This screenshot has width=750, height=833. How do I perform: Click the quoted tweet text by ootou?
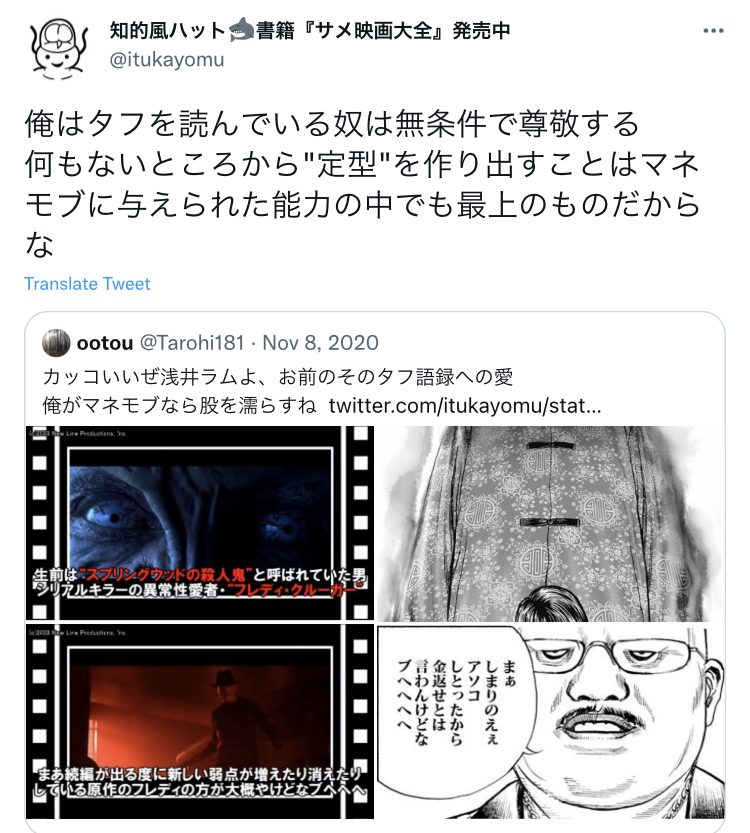click(321, 391)
